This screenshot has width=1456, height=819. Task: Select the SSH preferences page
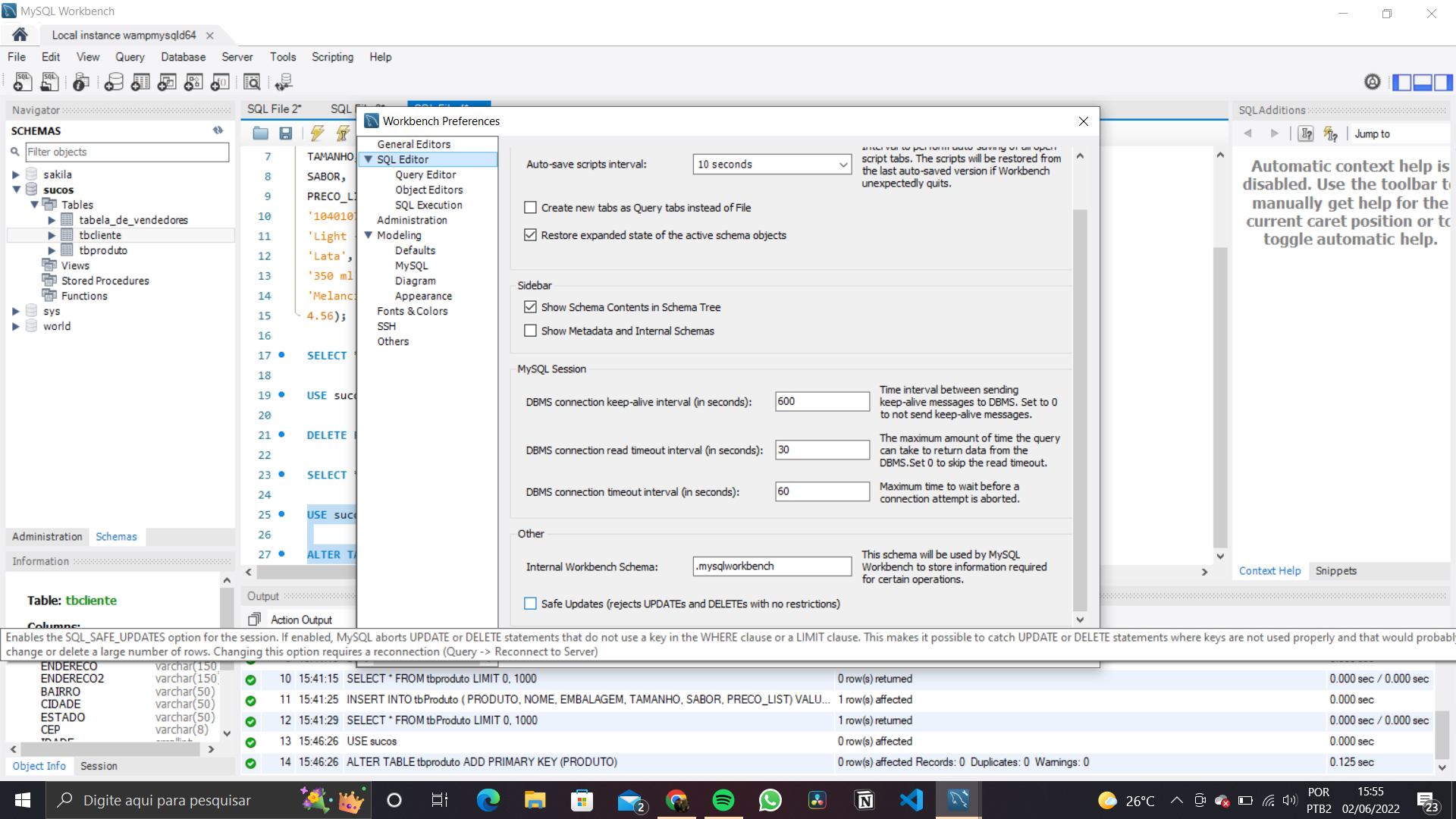tap(387, 326)
